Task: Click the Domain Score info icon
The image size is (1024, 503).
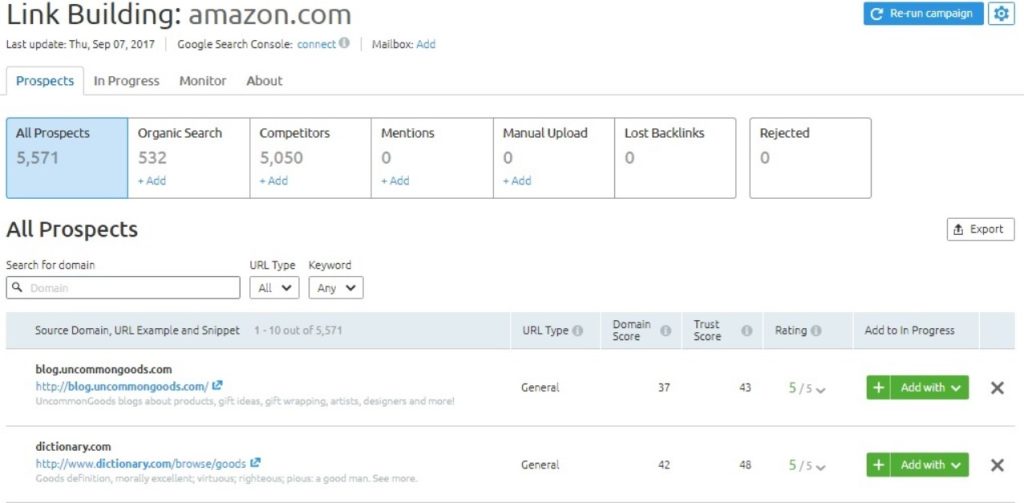Action: (665, 331)
